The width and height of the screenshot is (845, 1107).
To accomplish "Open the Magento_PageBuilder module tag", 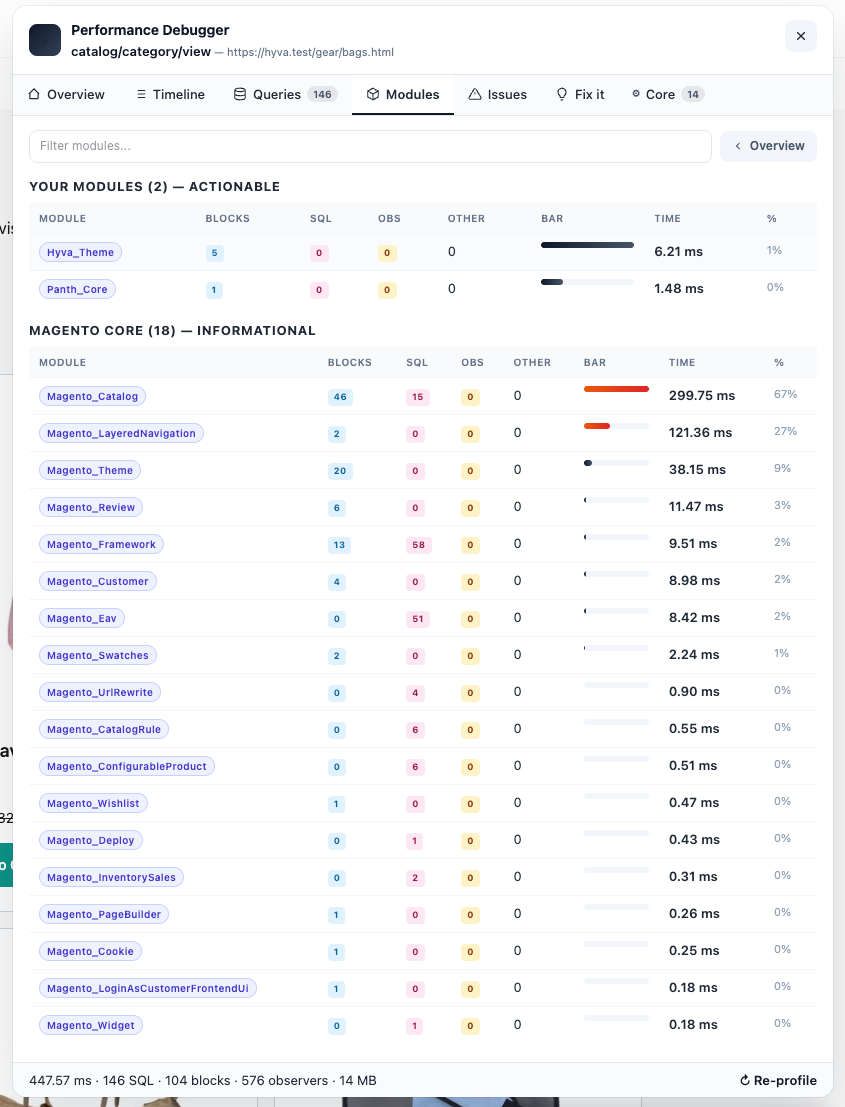I will [x=104, y=914].
